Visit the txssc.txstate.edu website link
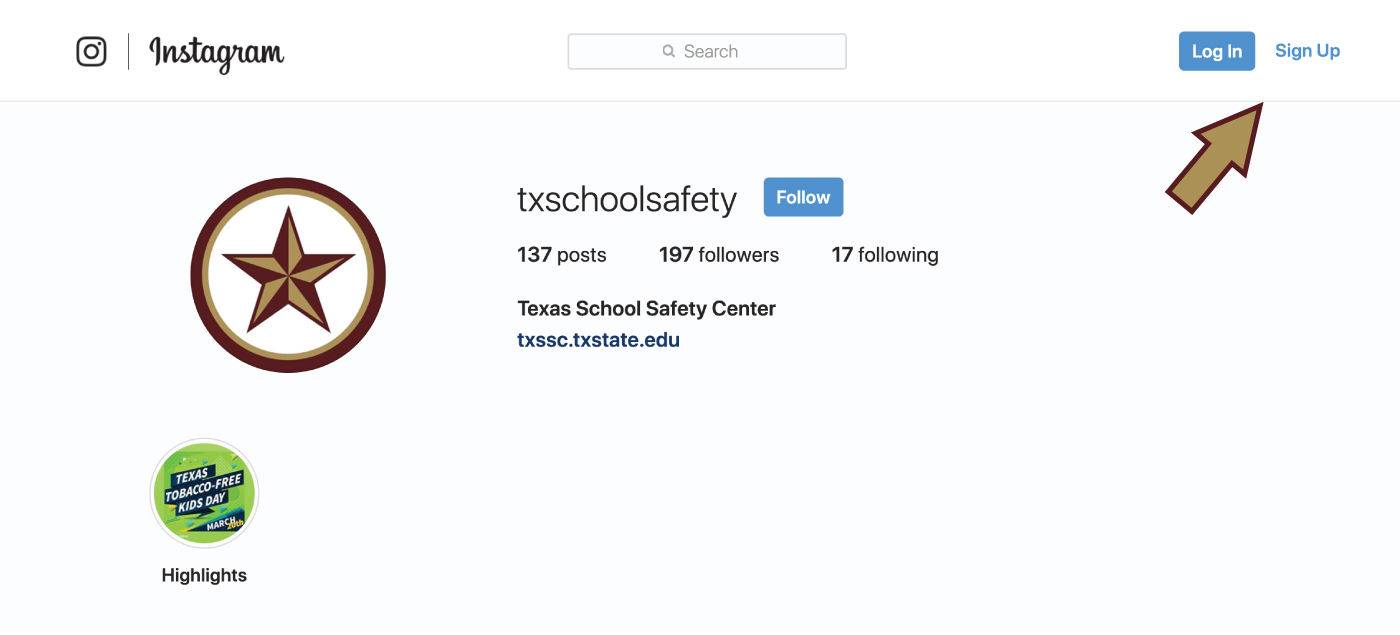The width and height of the screenshot is (1400, 635). pyautogui.click(x=598, y=340)
